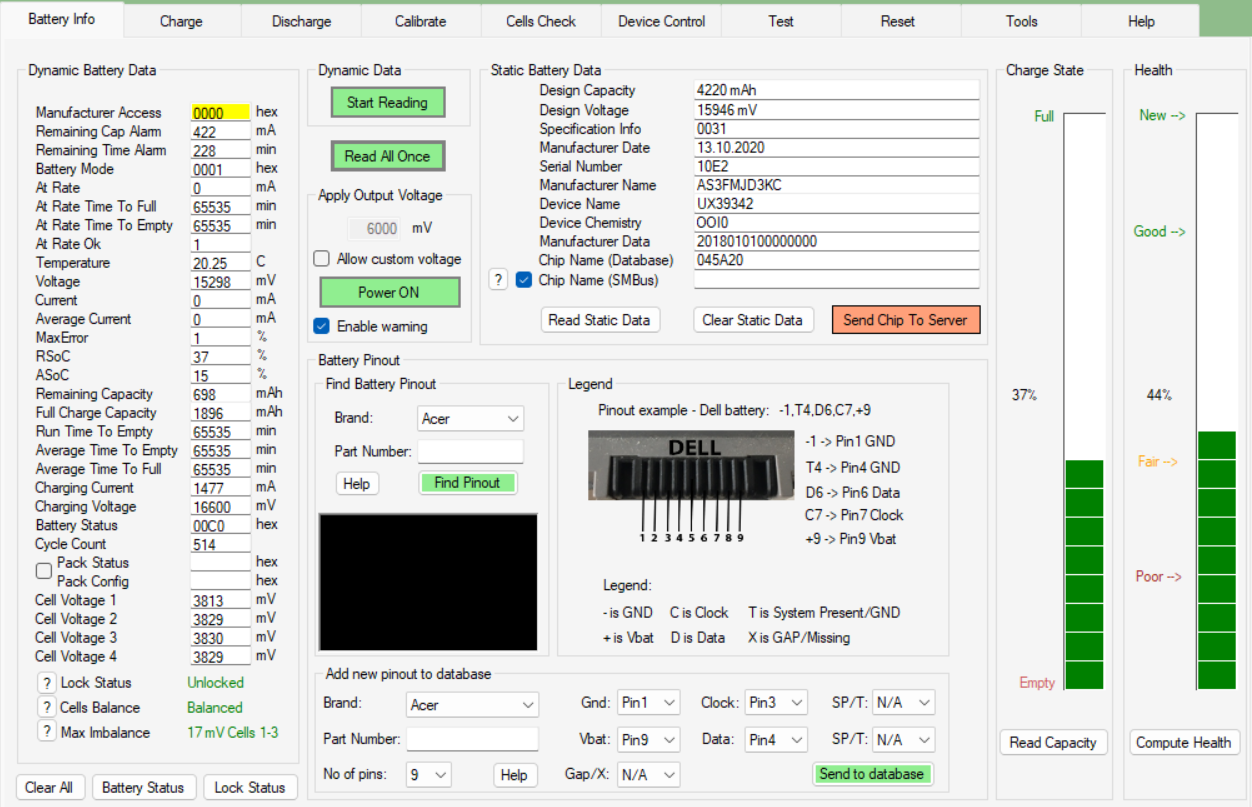This screenshot has height=807, width=1252.
Task: Expand the Vbat pin dropdown
Action: 648,740
